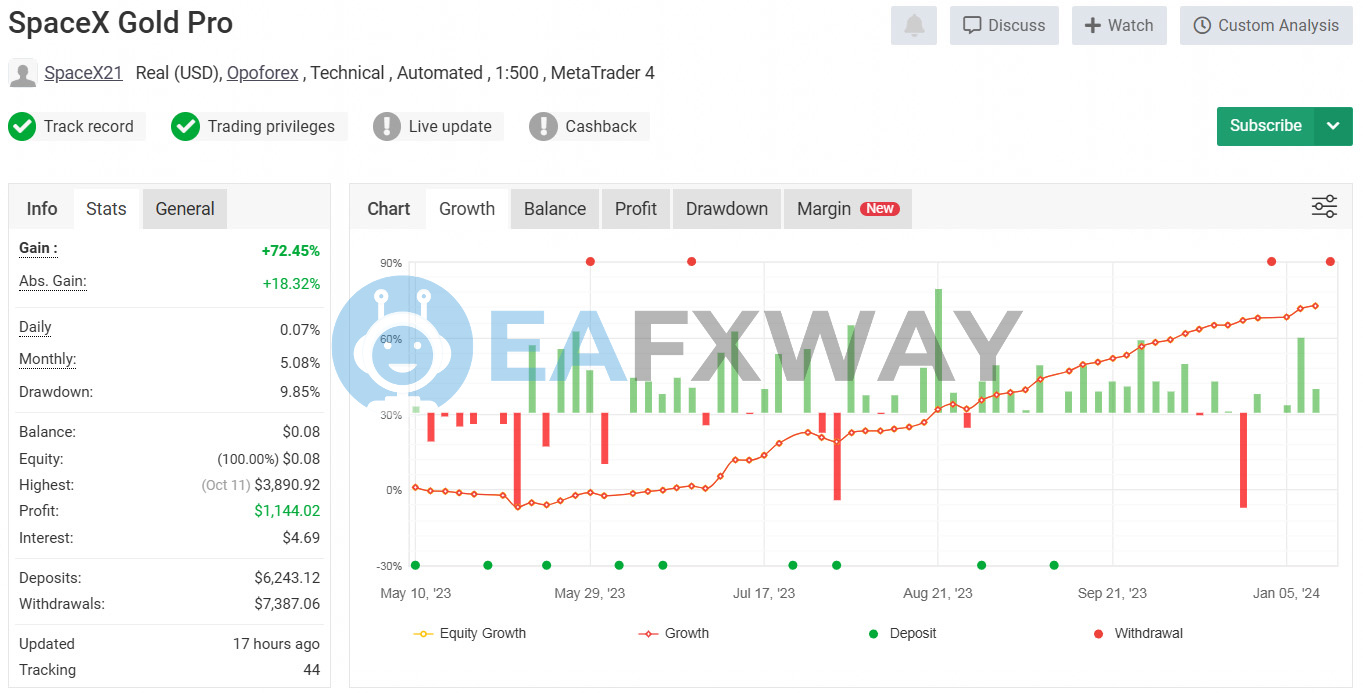Click the Jul 17, '23 axis label
This screenshot has width=1363, height=693.
764,593
